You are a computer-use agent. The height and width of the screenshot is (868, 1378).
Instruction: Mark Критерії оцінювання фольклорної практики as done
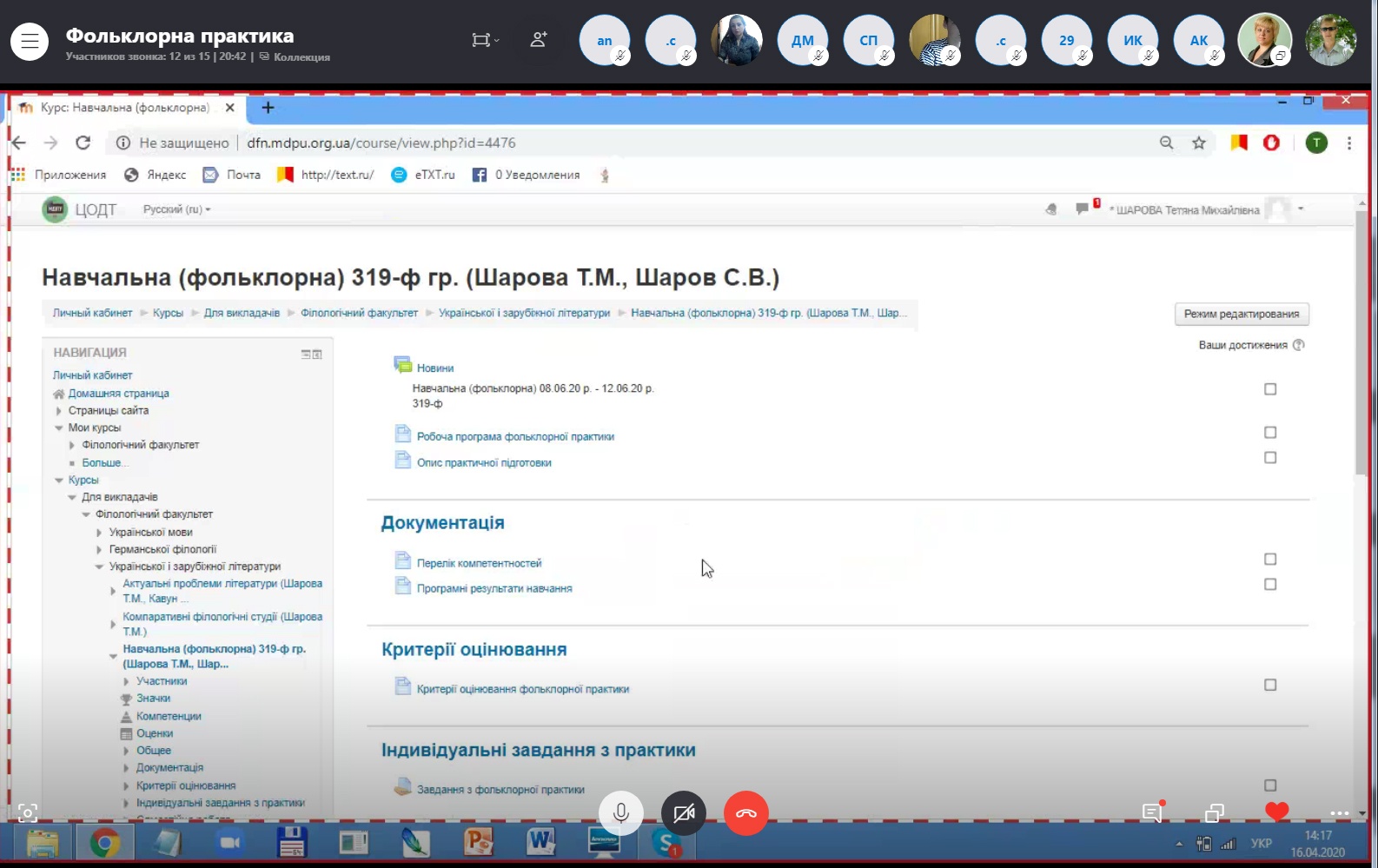tap(1270, 686)
